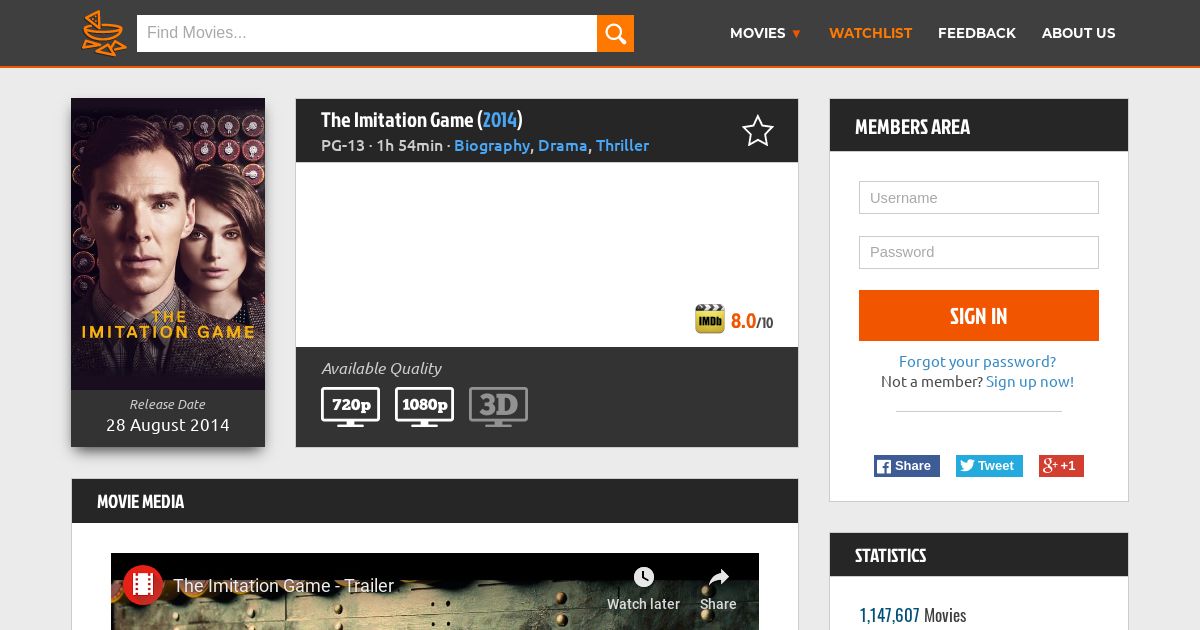Open The Imitation Game - Trailer title
The width and height of the screenshot is (1200, 630).
[284, 586]
